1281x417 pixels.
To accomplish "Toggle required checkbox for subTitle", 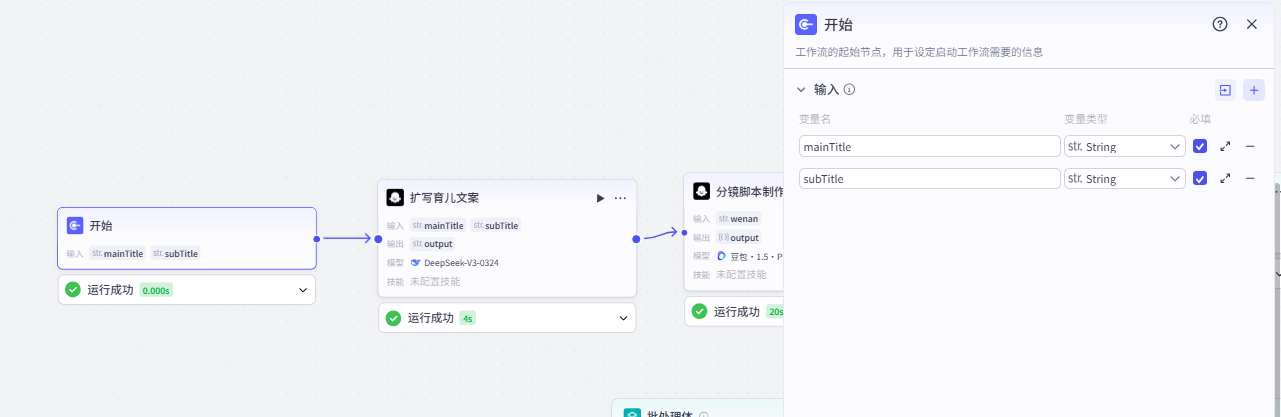I will pos(1200,178).
